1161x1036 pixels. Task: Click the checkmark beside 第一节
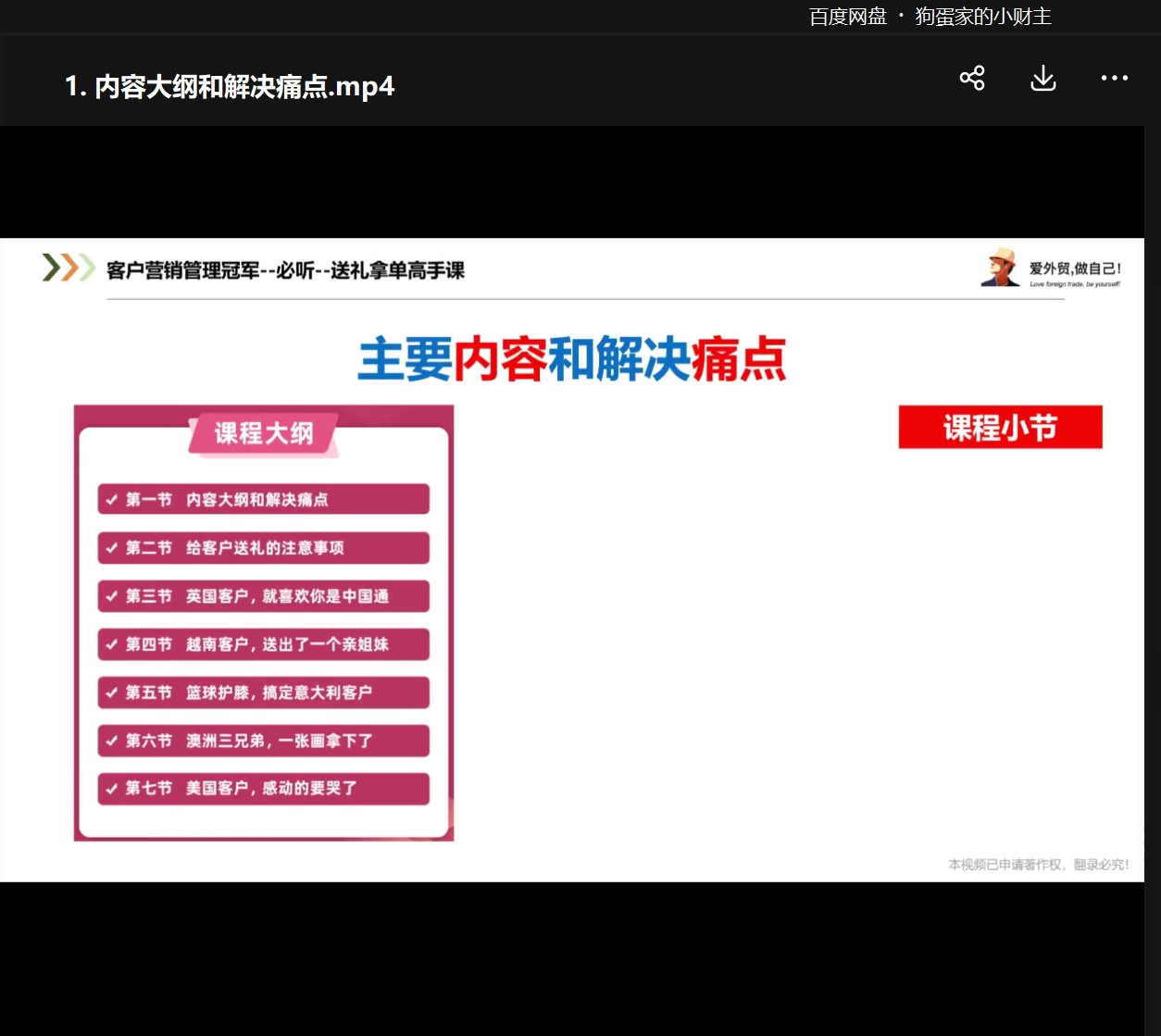point(112,500)
